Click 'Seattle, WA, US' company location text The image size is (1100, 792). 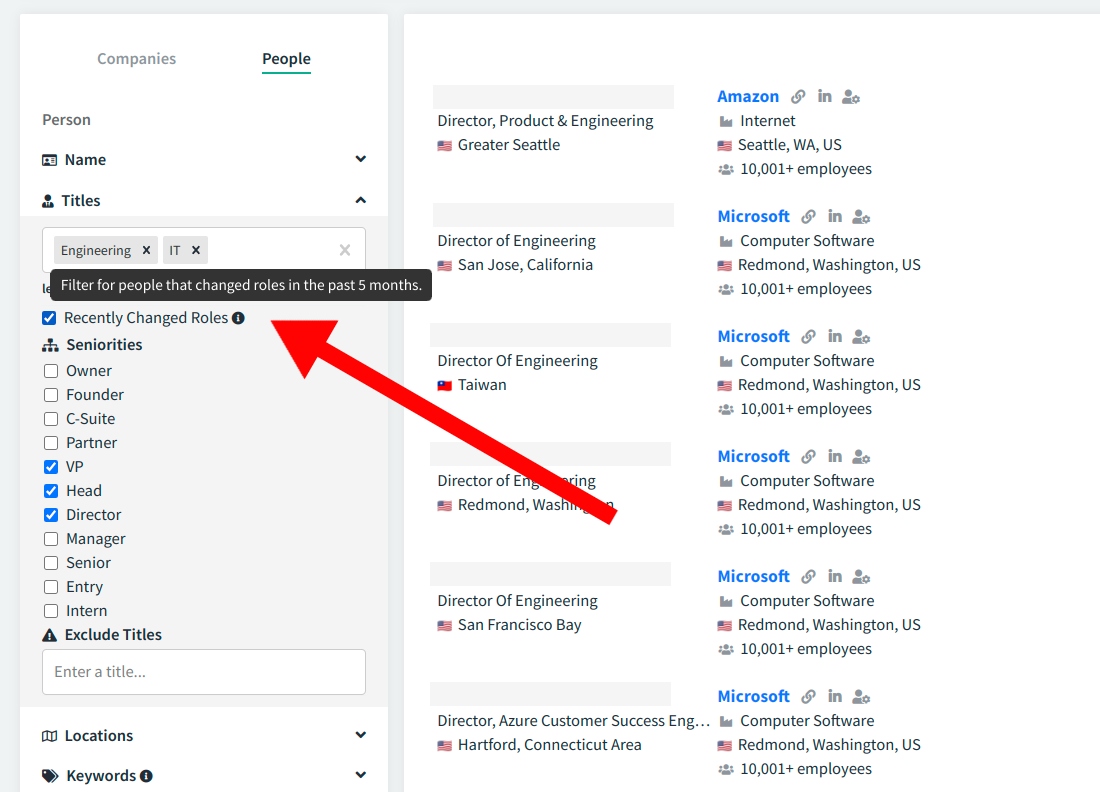pyautogui.click(x=789, y=145)
